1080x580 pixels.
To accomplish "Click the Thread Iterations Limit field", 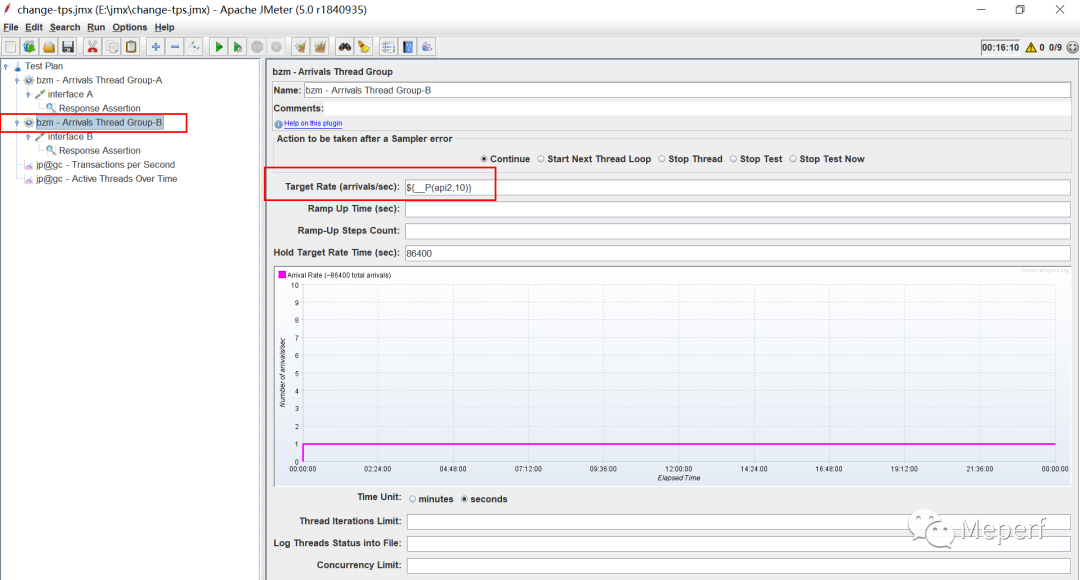I will click(x=738, y=521).
